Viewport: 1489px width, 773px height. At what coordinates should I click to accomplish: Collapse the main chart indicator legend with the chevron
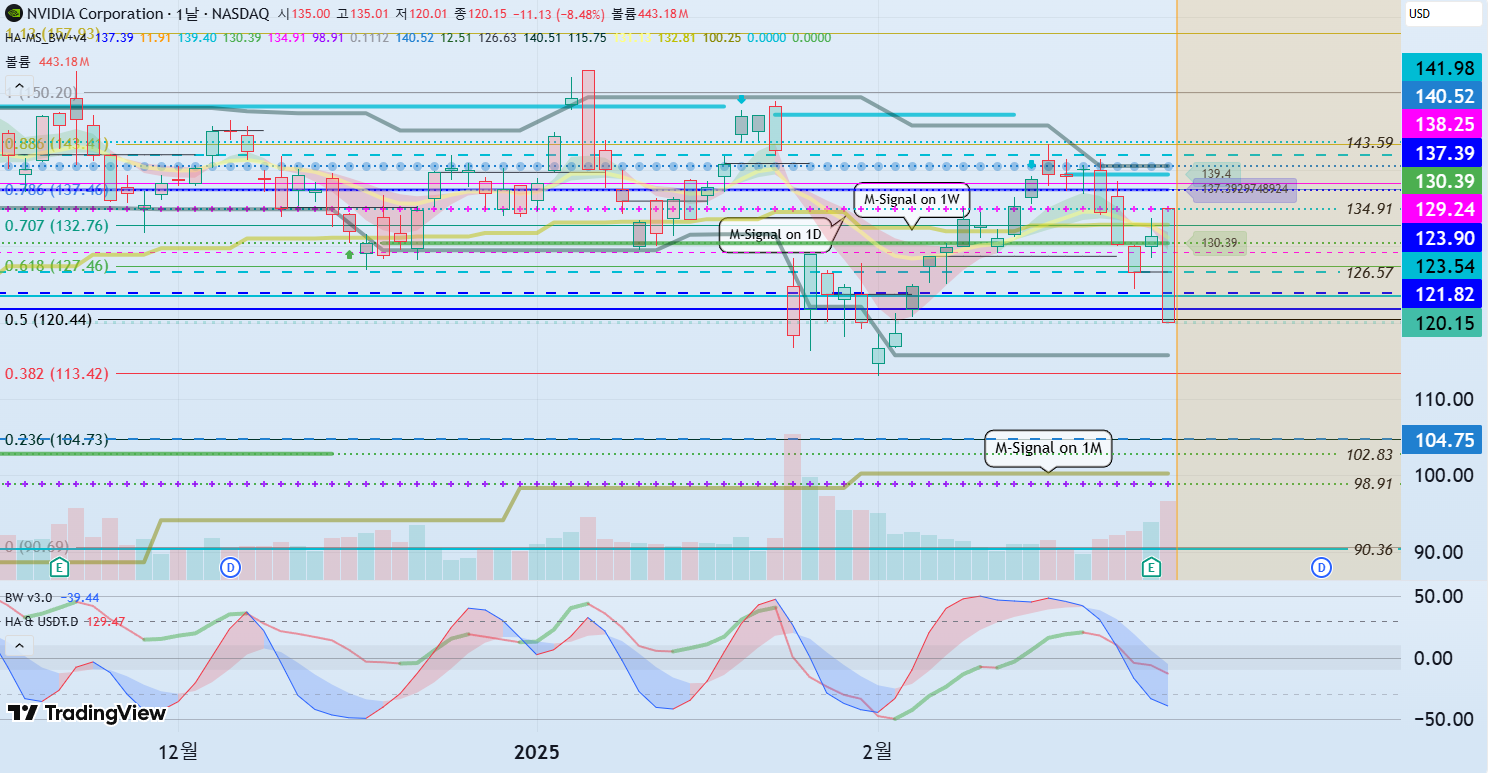pos(18,86)
